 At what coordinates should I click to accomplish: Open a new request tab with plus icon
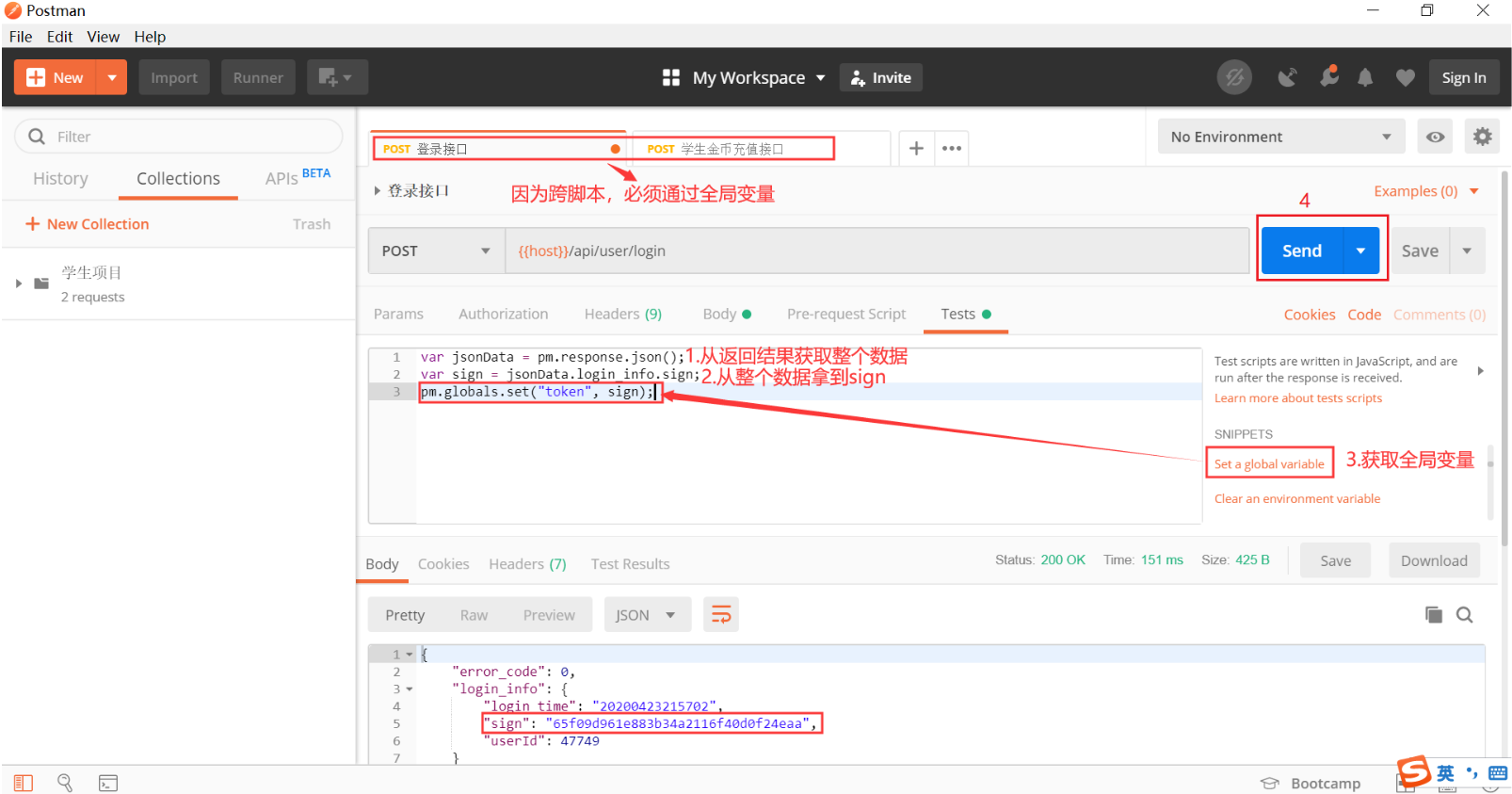click(x=916, y=148)
